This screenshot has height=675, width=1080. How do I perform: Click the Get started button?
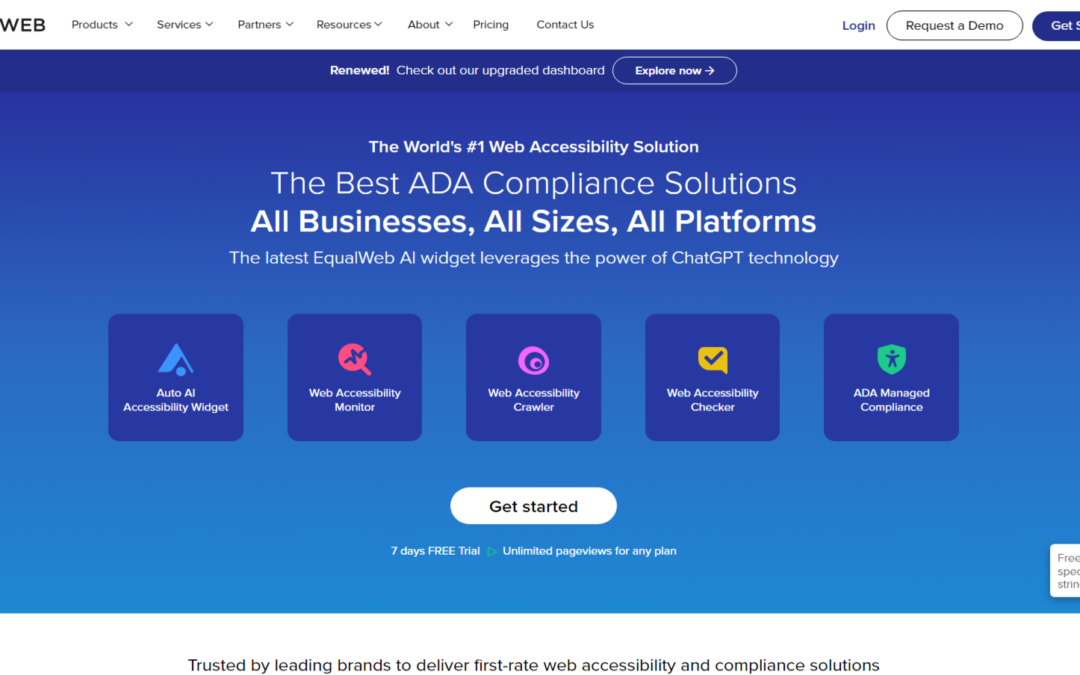tap(533, 506)
